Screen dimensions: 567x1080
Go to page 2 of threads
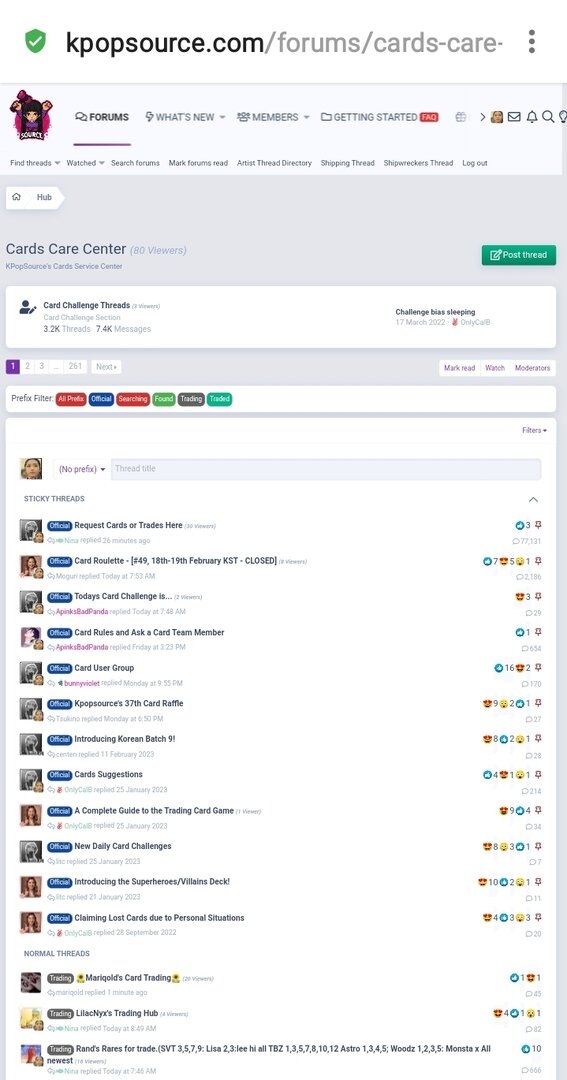28,366
